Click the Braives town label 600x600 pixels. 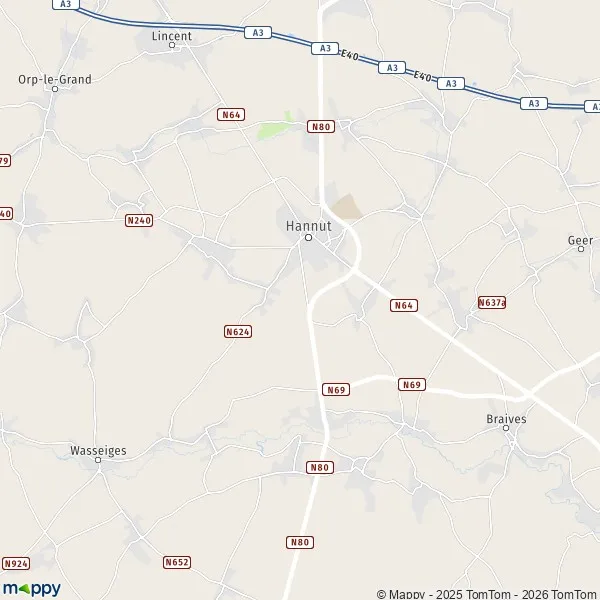tap(506, 419)
